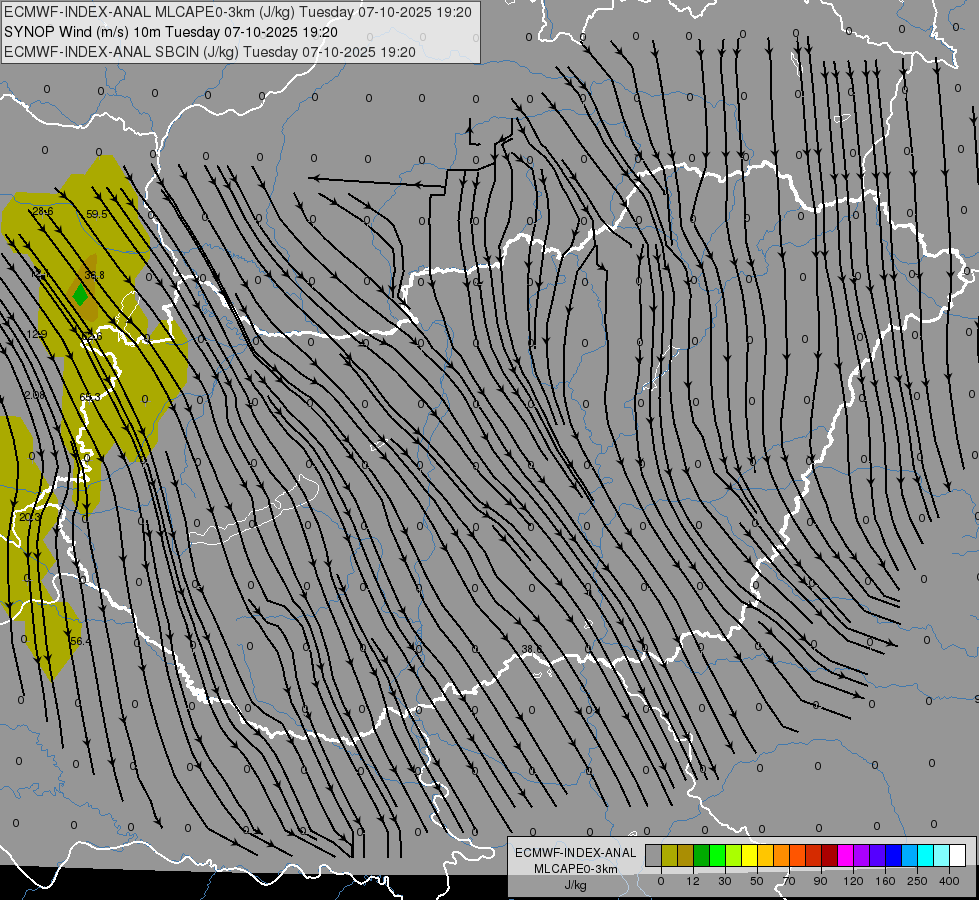Screen dimensions: 979x900
Task: Click the J/kg unit label in legend
Action: point(576,885)
